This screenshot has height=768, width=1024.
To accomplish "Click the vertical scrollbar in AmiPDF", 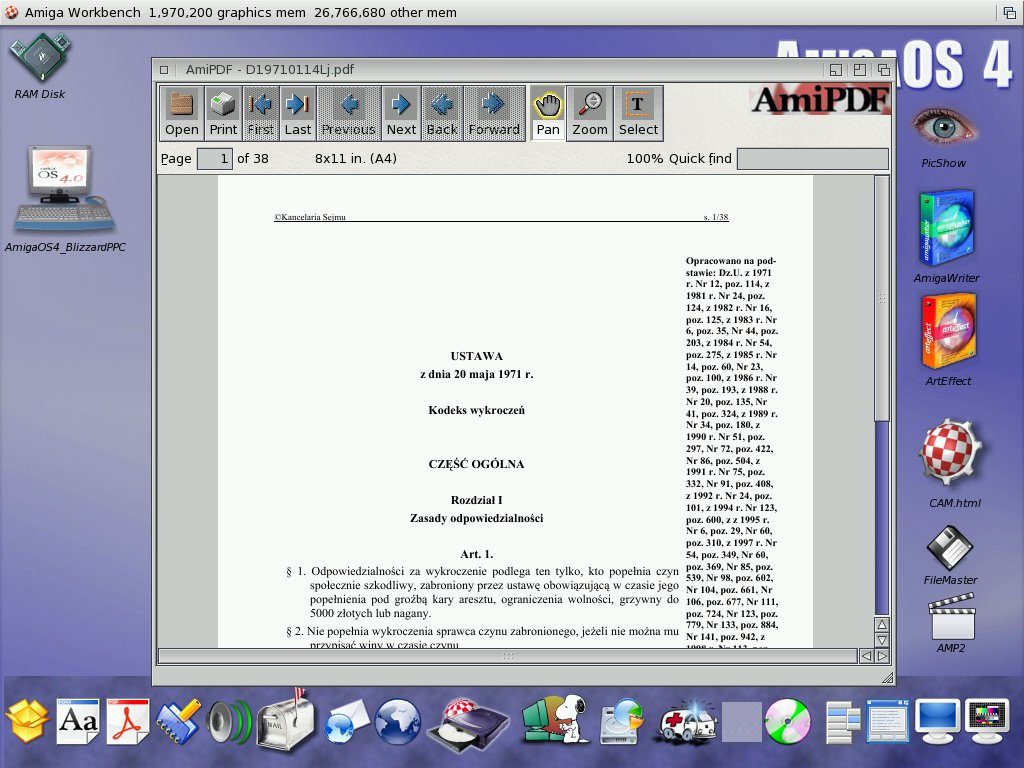I will 882,395.
